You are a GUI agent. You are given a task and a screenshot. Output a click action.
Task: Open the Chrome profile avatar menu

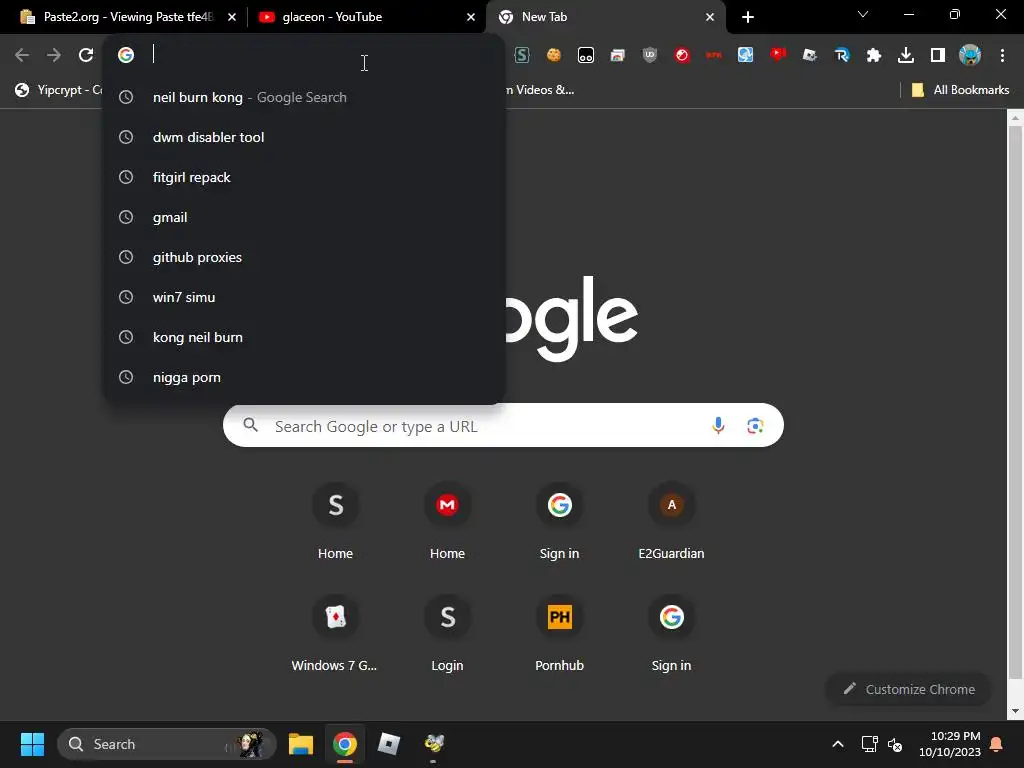pos(970,55)
